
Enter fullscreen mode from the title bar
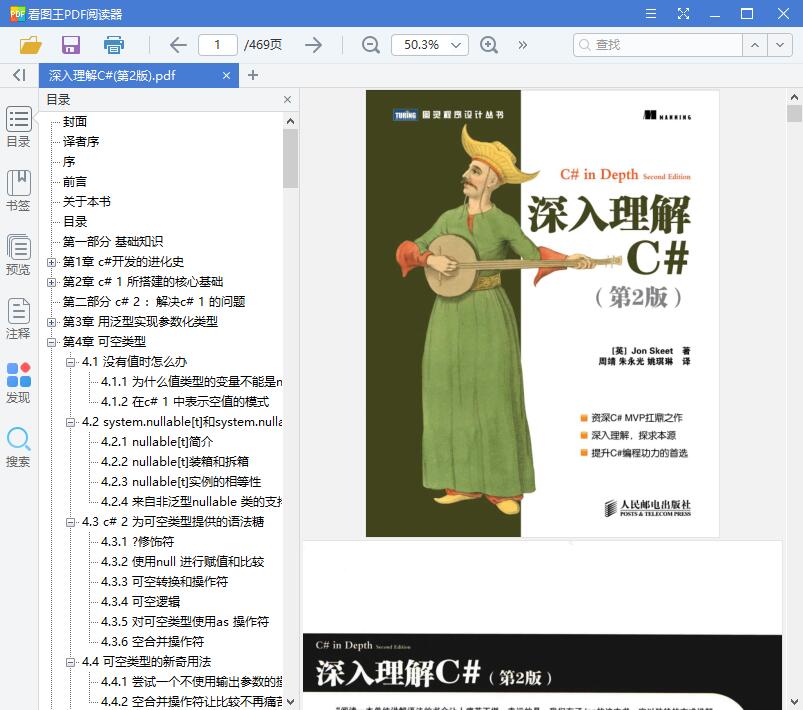(x=683, y=13)
